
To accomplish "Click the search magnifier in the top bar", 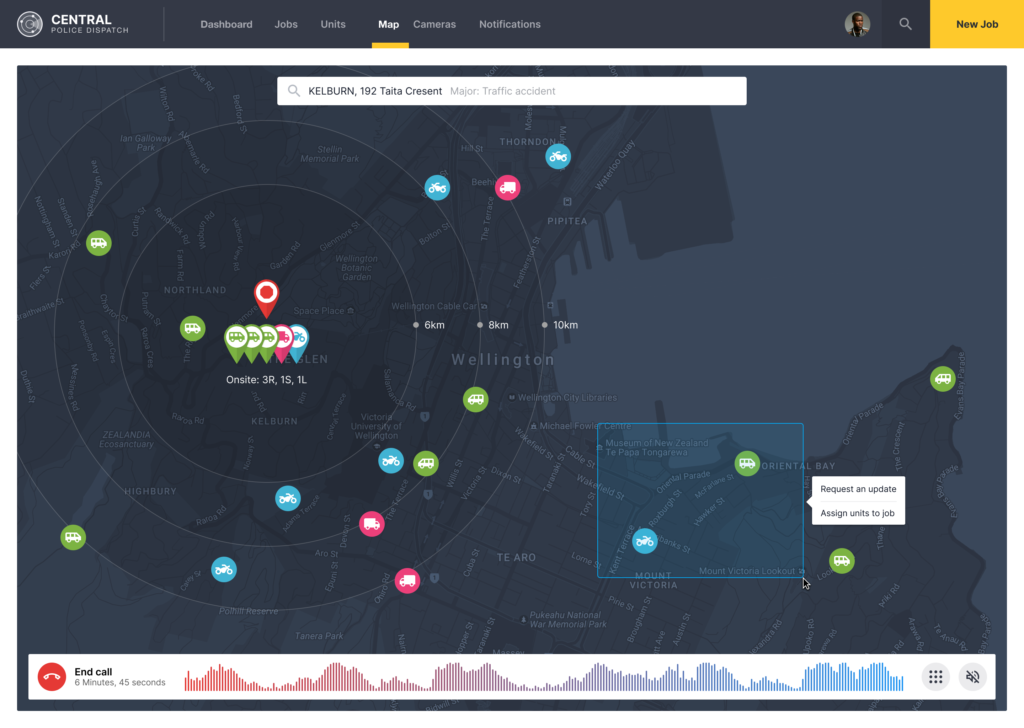I will click(904, 22).
